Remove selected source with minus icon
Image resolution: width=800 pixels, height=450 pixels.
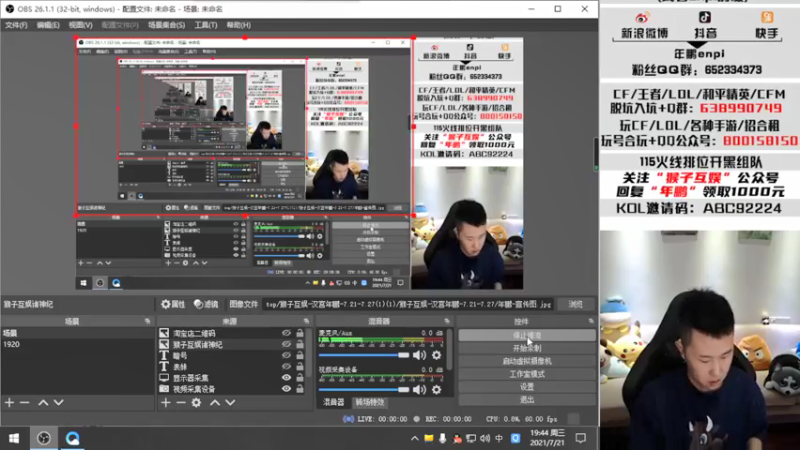click(181, 403)
